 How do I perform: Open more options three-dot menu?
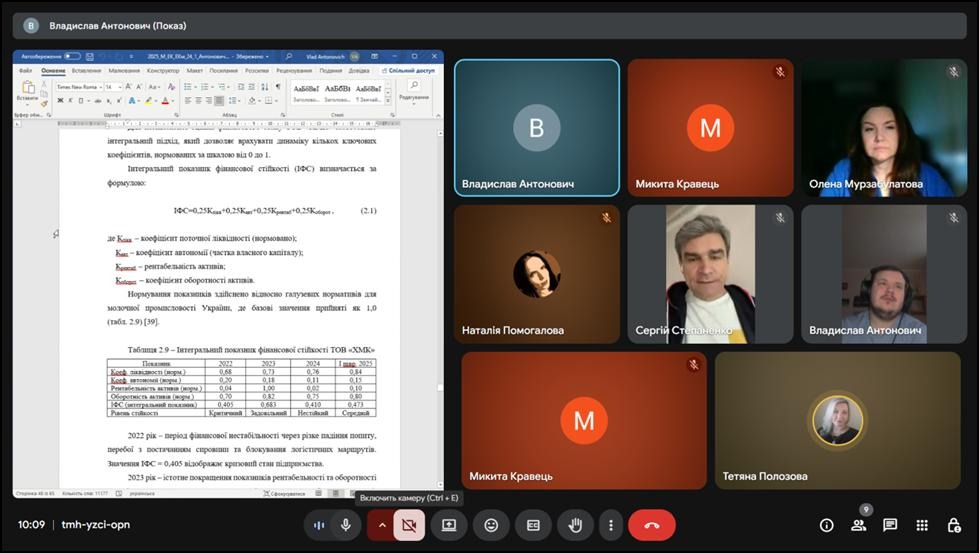click(610, 525)
